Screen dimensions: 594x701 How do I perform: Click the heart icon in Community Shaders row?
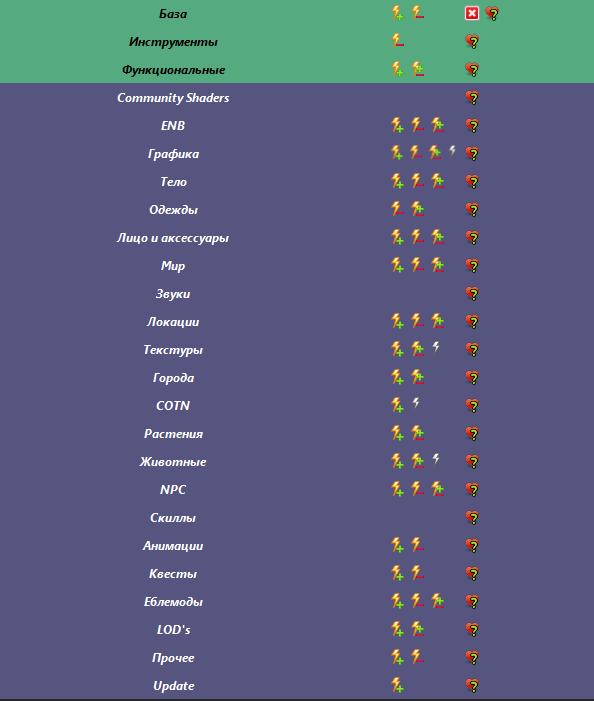[472, 97]
